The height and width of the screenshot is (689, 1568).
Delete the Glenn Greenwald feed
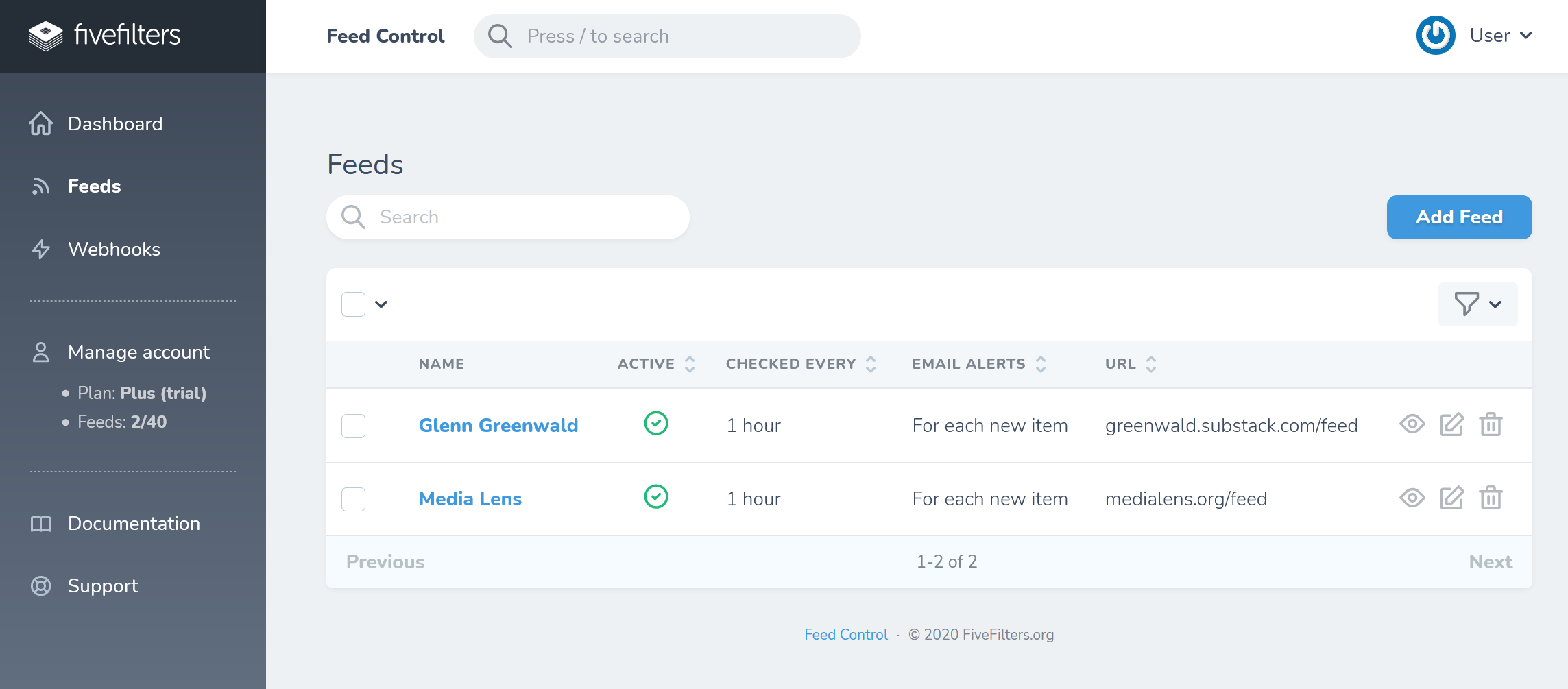click(x=1491, y=425)
